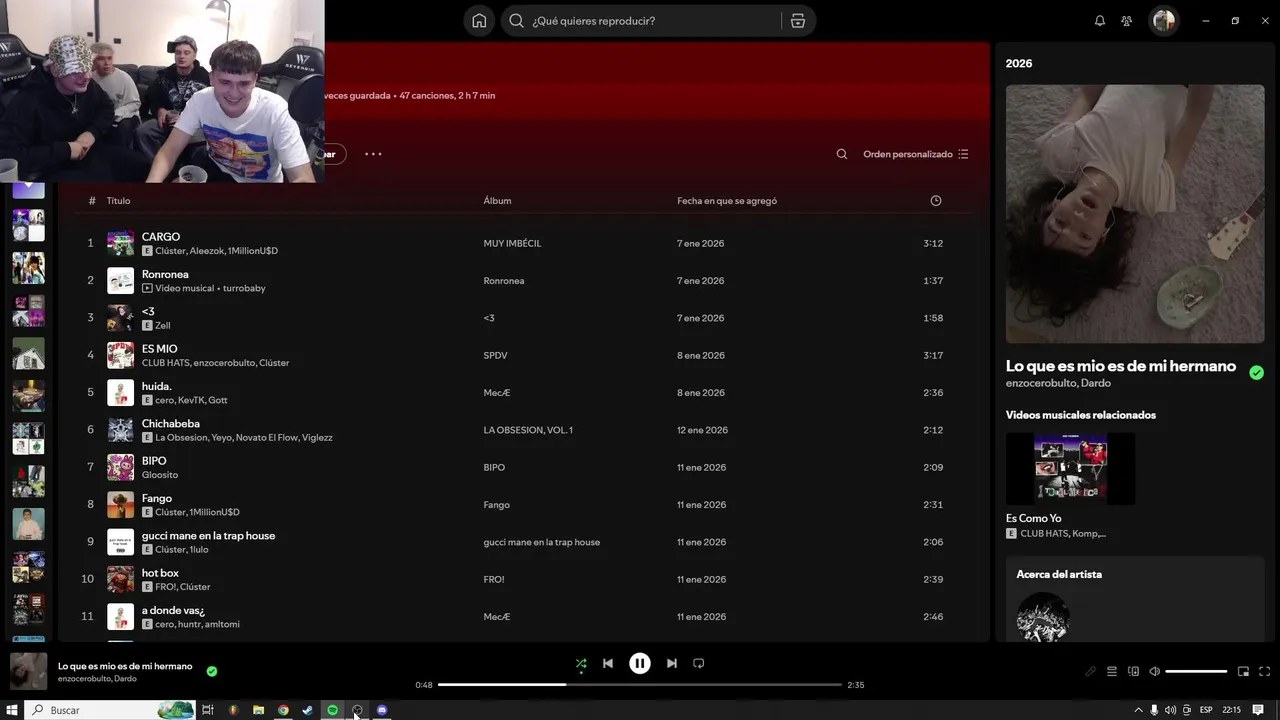Image resolution: width=1280 pixels, height=720 pixels.
Task: Select the track huida.
Action: (x=156, y=386)
